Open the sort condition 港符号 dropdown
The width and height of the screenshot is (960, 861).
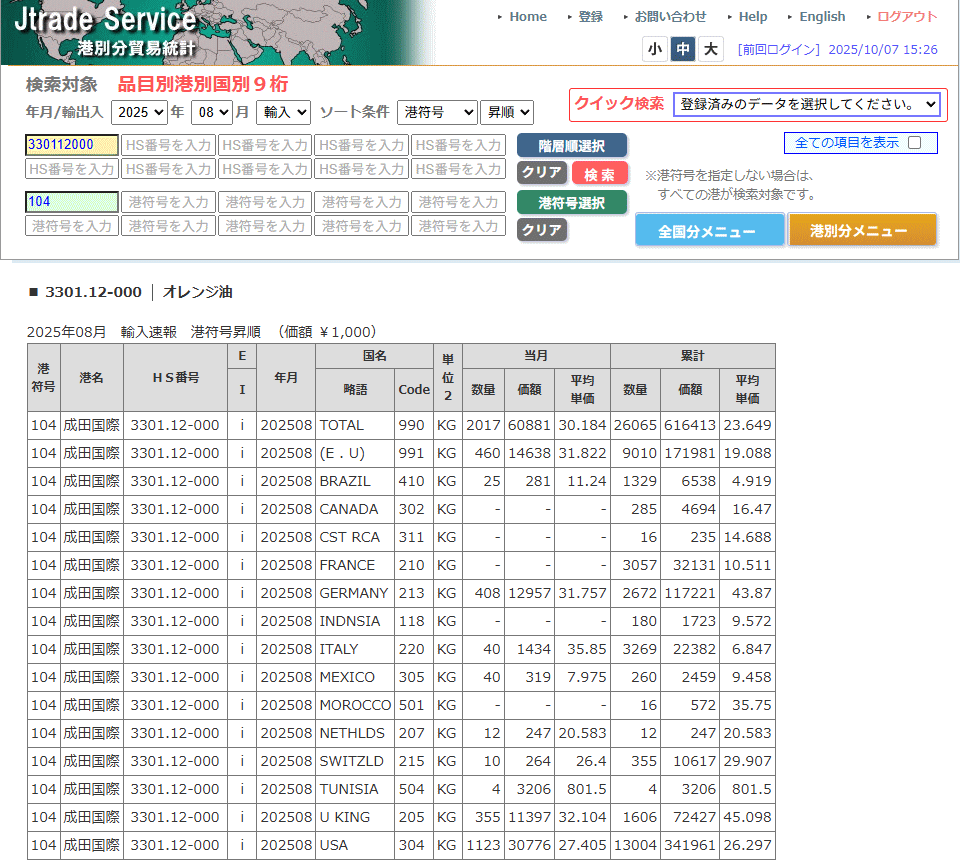[437, 113]
